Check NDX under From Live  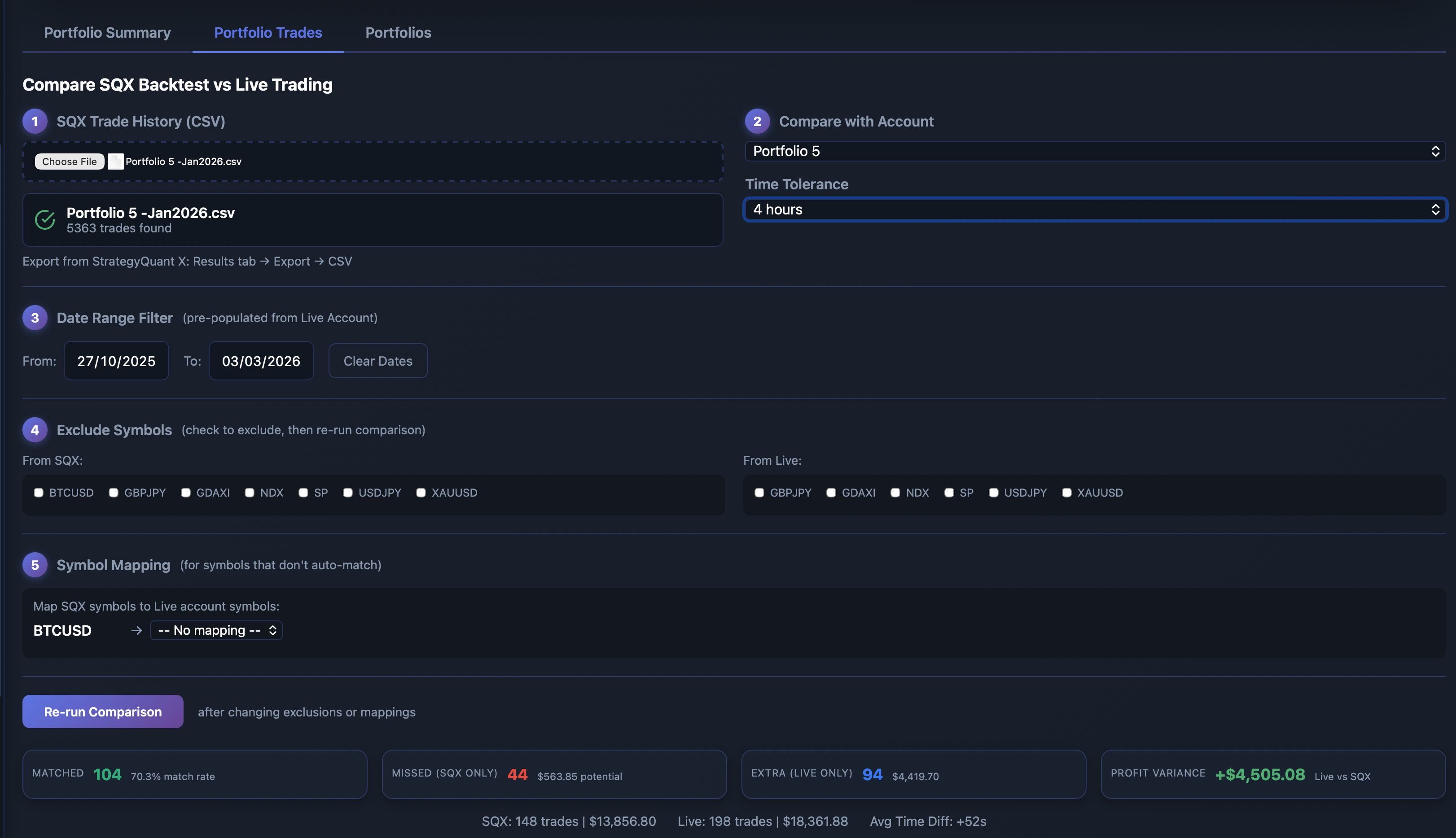coord(895,493)
